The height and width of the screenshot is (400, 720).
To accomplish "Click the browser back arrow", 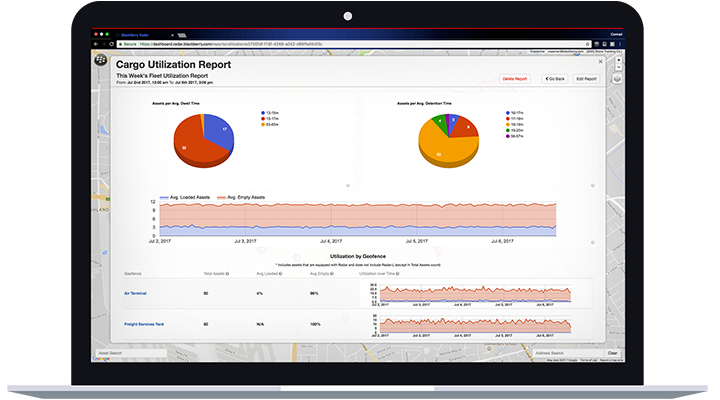I will pyautogui.click(x=98, y=44).
